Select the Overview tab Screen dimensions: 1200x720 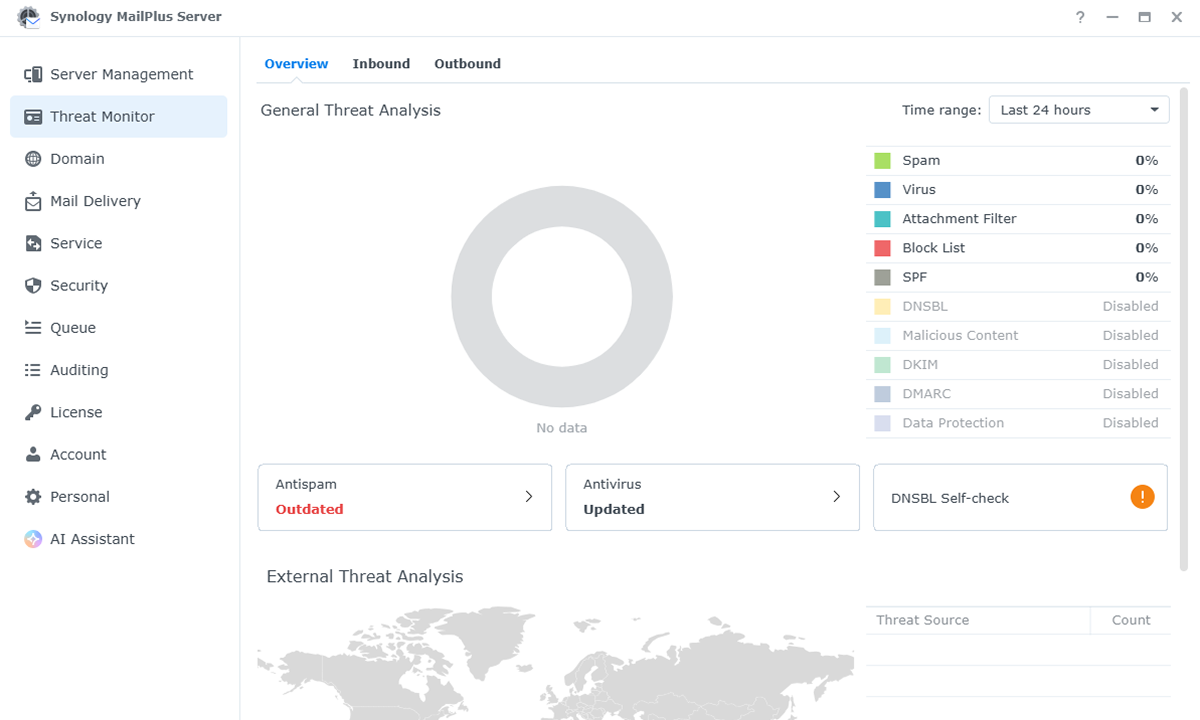[296, 63]
